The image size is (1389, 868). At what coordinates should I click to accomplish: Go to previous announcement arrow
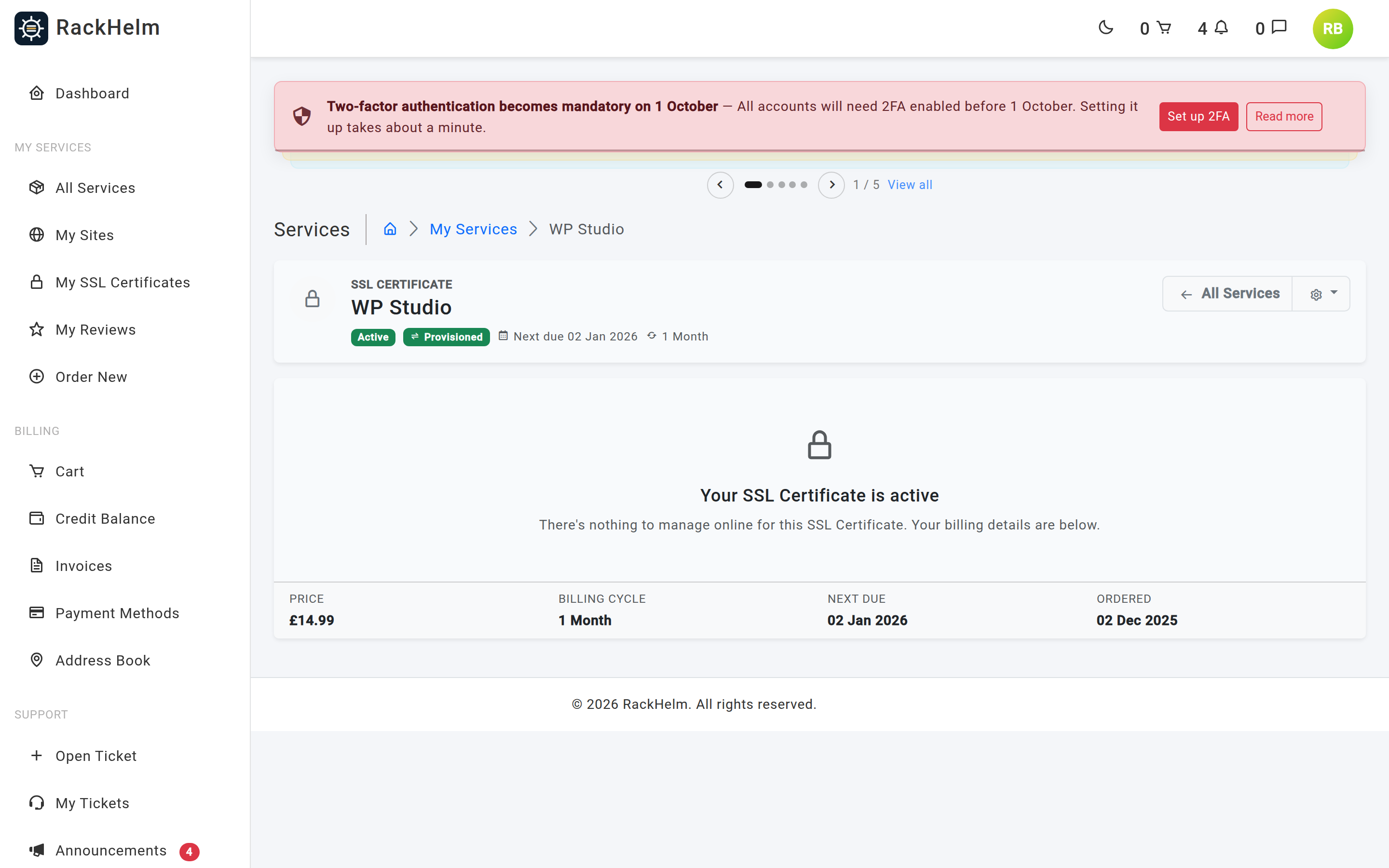(720, 185)
